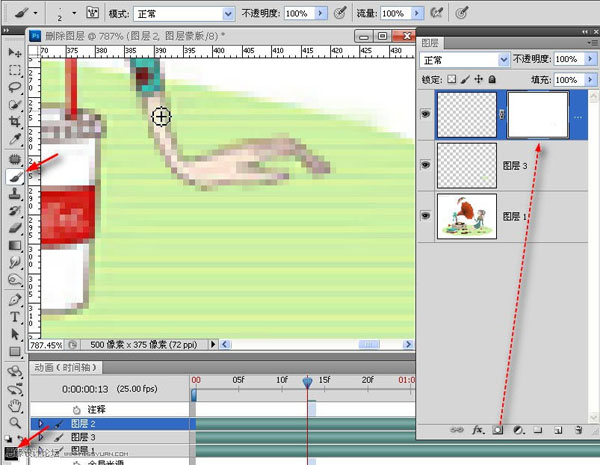Screen dimensions: 600x465
Task: Switch to the 图层 panel tab
Action: (x=431, y=43)
